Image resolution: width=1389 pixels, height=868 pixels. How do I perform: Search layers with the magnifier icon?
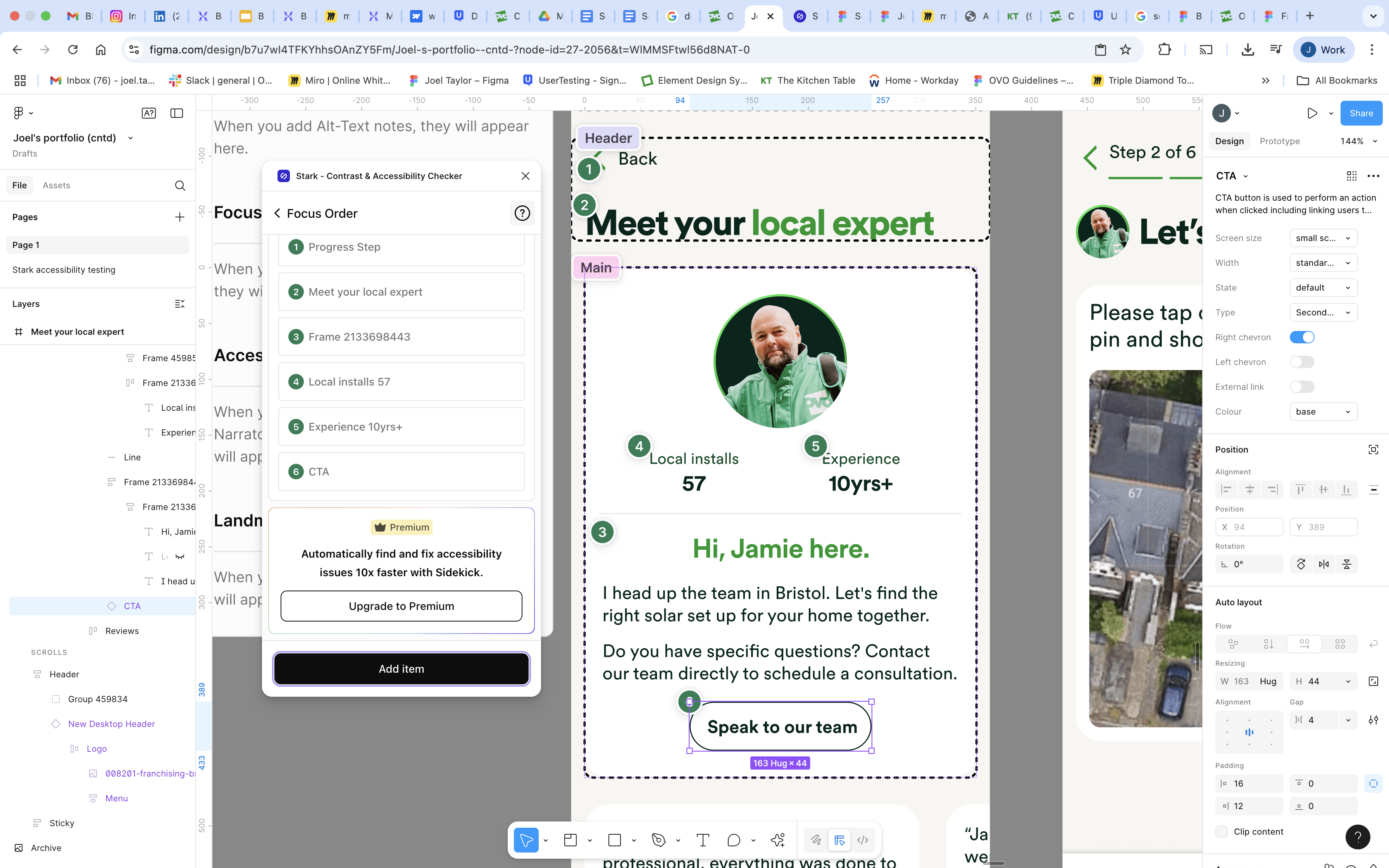point(180,186)
